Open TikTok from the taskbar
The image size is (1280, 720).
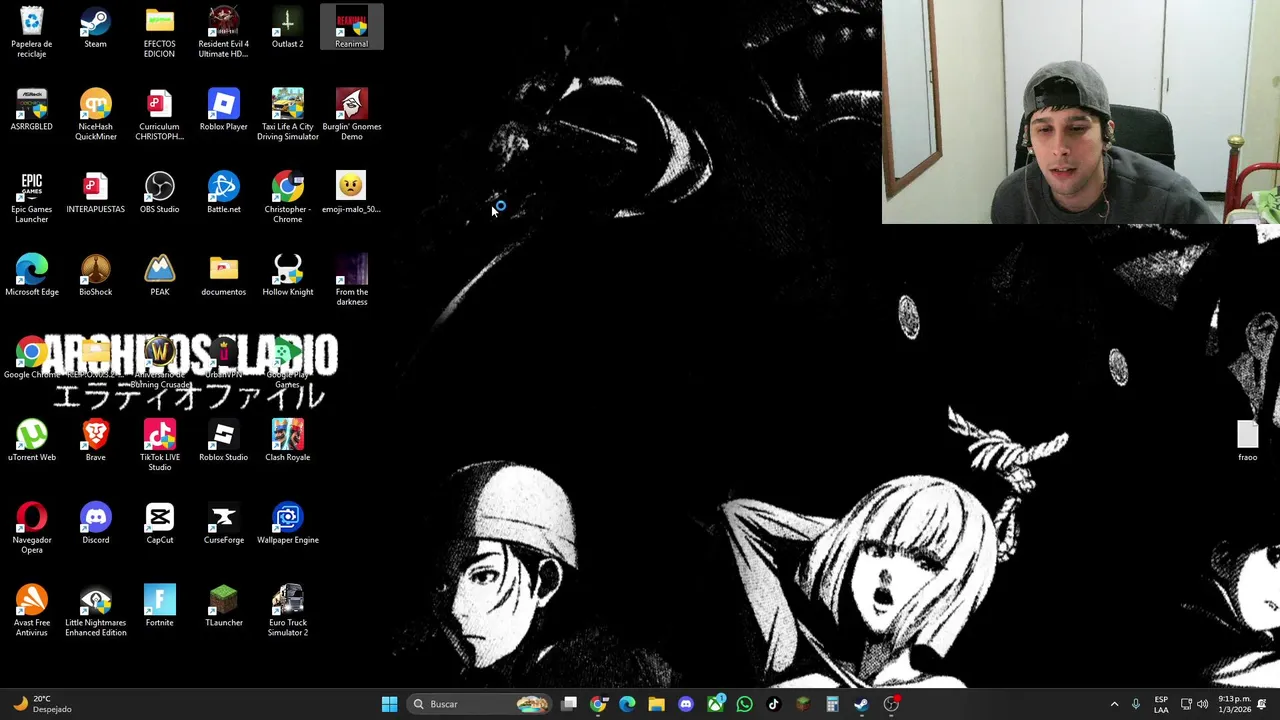pyautogui.click(x=773, y=704)
